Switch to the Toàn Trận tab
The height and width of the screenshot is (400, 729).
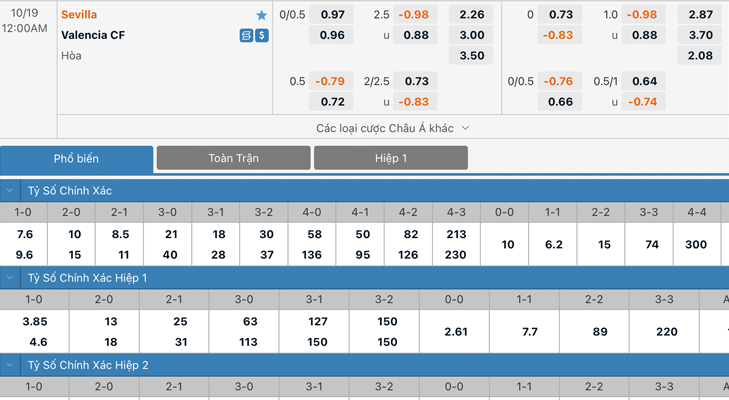coord(233,158)
